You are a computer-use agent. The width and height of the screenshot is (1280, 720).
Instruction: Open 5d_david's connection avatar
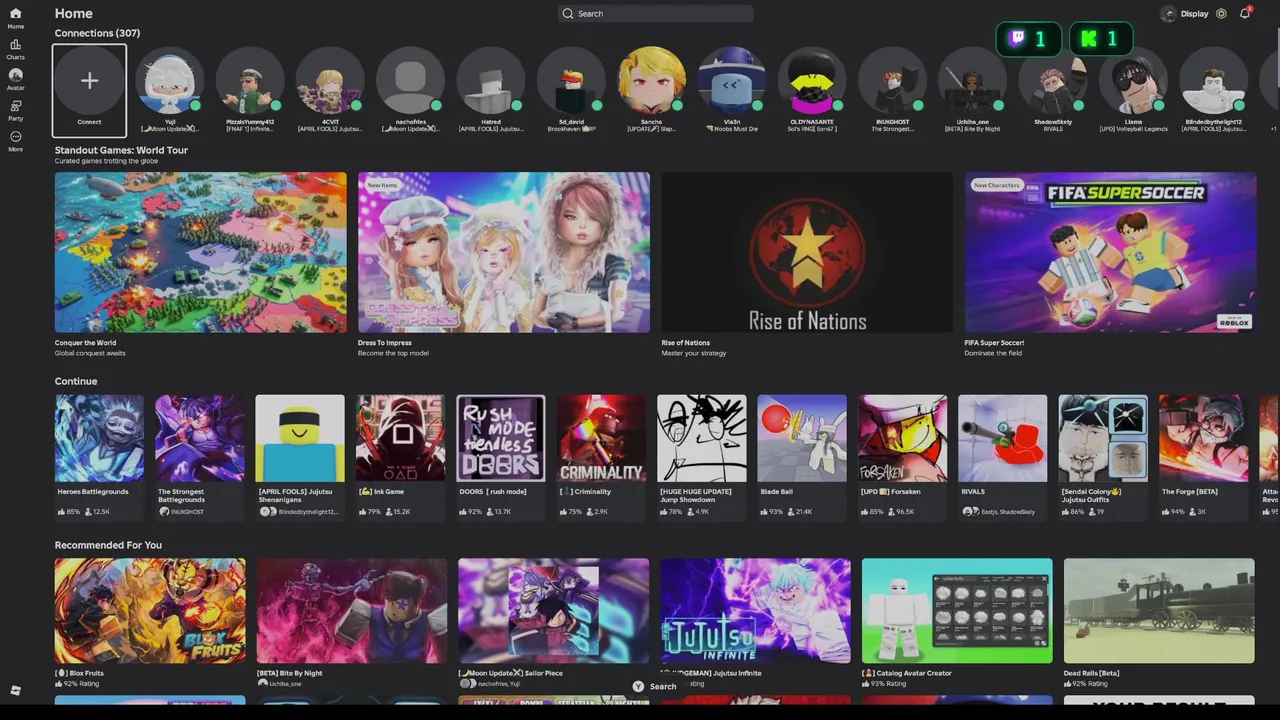click(571, 81)
